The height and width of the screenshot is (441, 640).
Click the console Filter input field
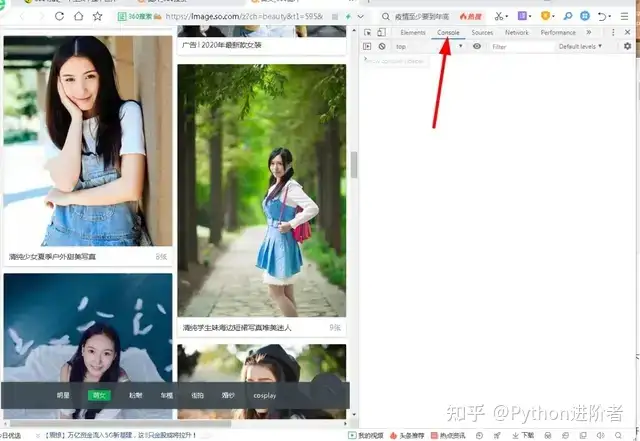tap(522, 47)
